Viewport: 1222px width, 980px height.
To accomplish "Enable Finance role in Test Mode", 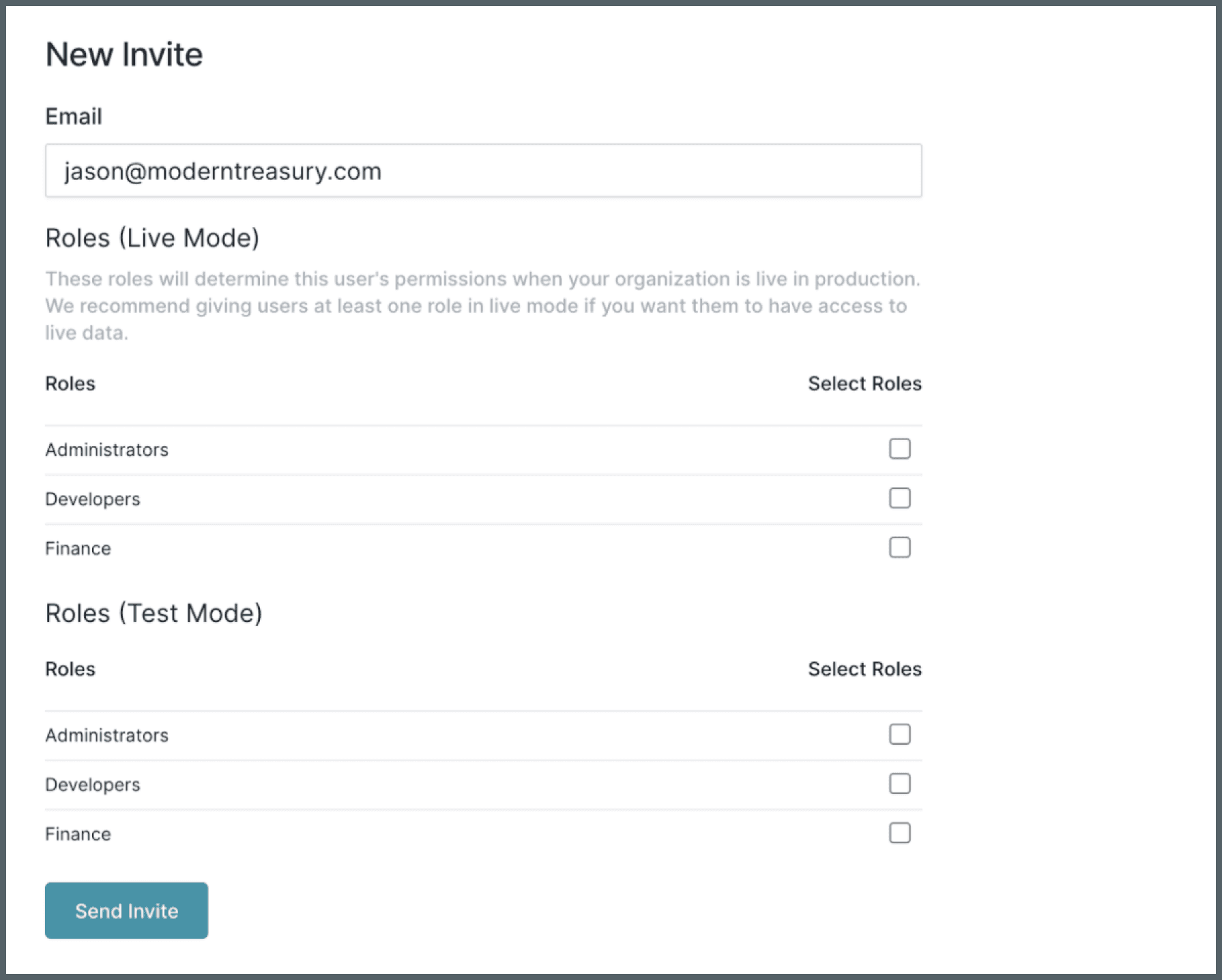I will pos(899,833).
